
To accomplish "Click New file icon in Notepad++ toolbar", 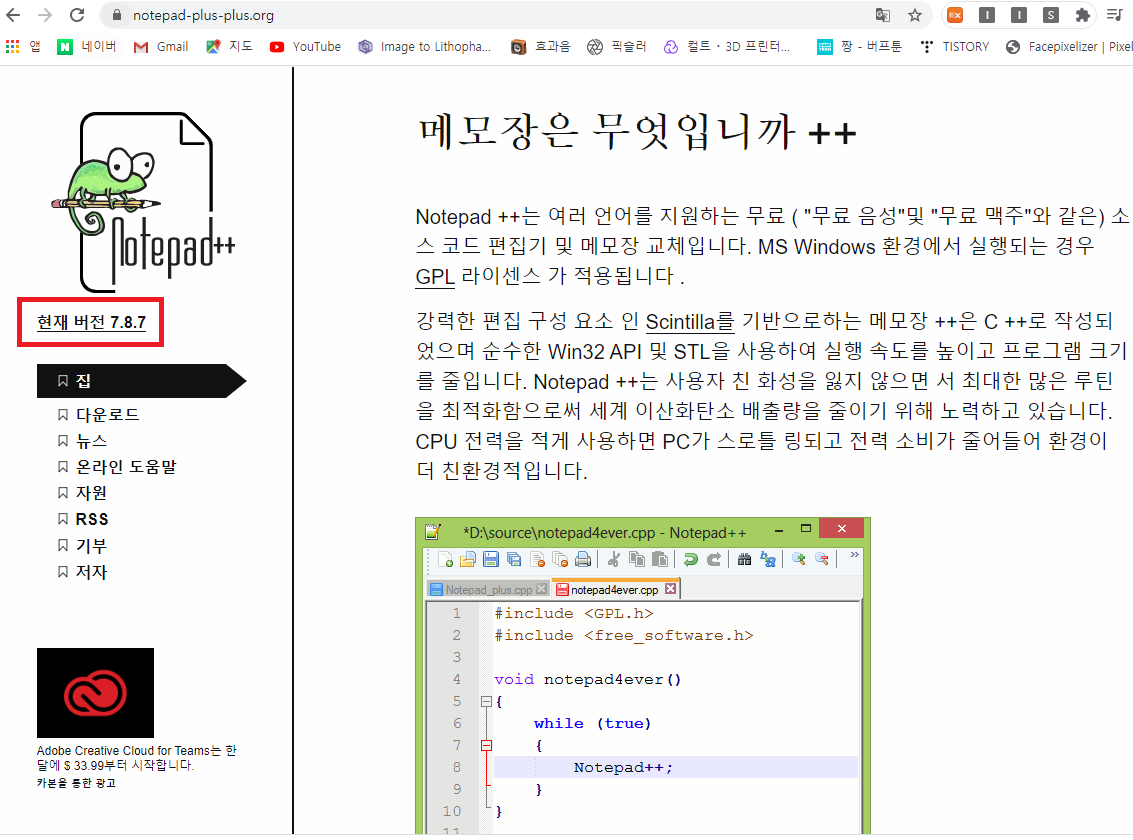I will point(445,559).
